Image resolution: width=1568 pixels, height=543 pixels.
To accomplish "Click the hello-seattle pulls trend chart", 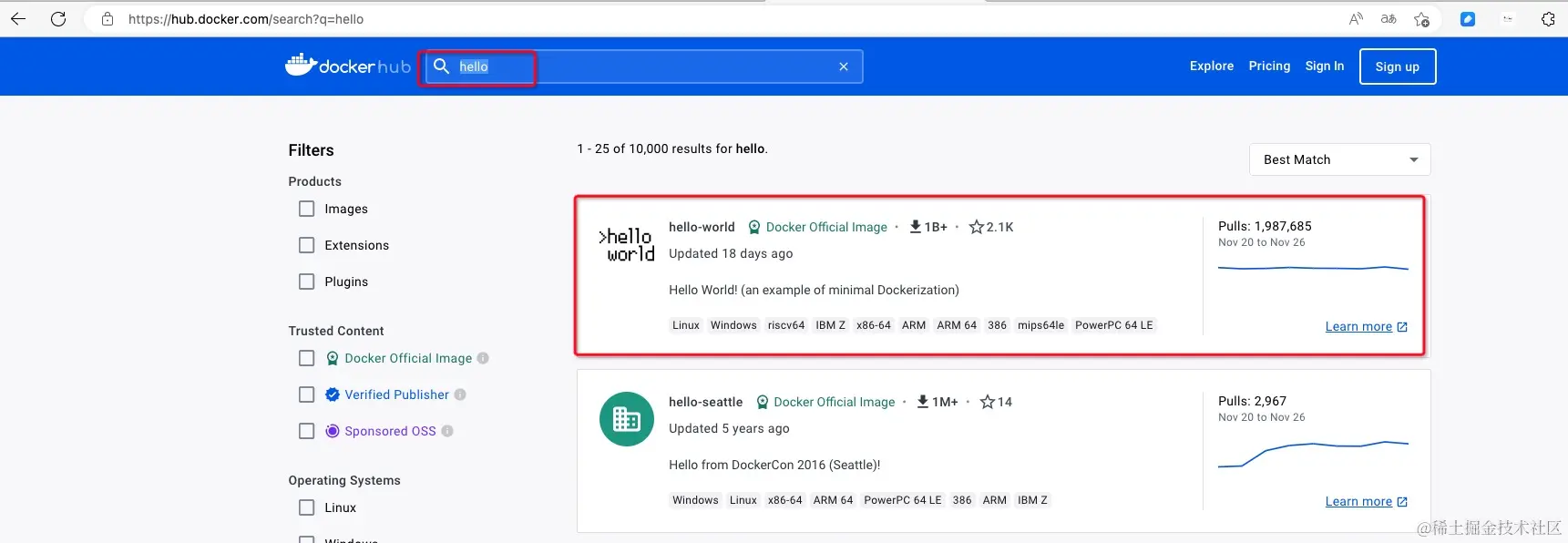I will click(1313, 454).
